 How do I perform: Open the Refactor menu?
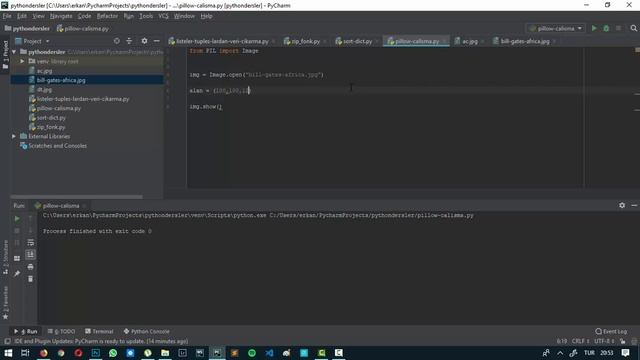pos(107,16)
